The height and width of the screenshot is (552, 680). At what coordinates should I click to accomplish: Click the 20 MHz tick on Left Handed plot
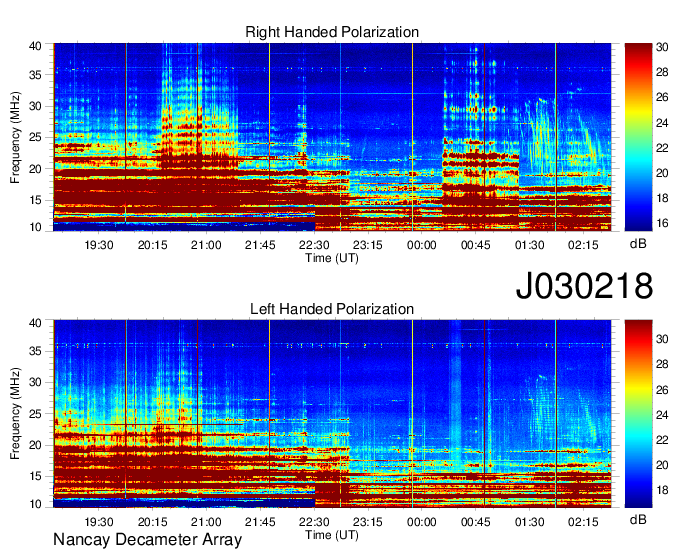click(x=35, y=445)
